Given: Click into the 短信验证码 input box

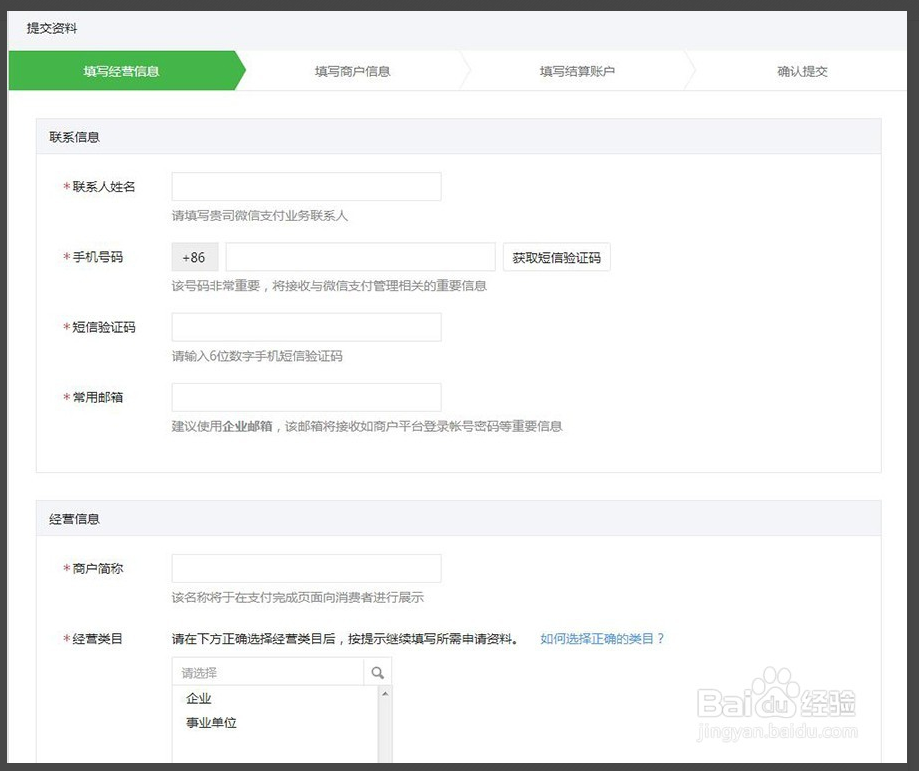Looking at the screenshot, I should tap(306, 327).
